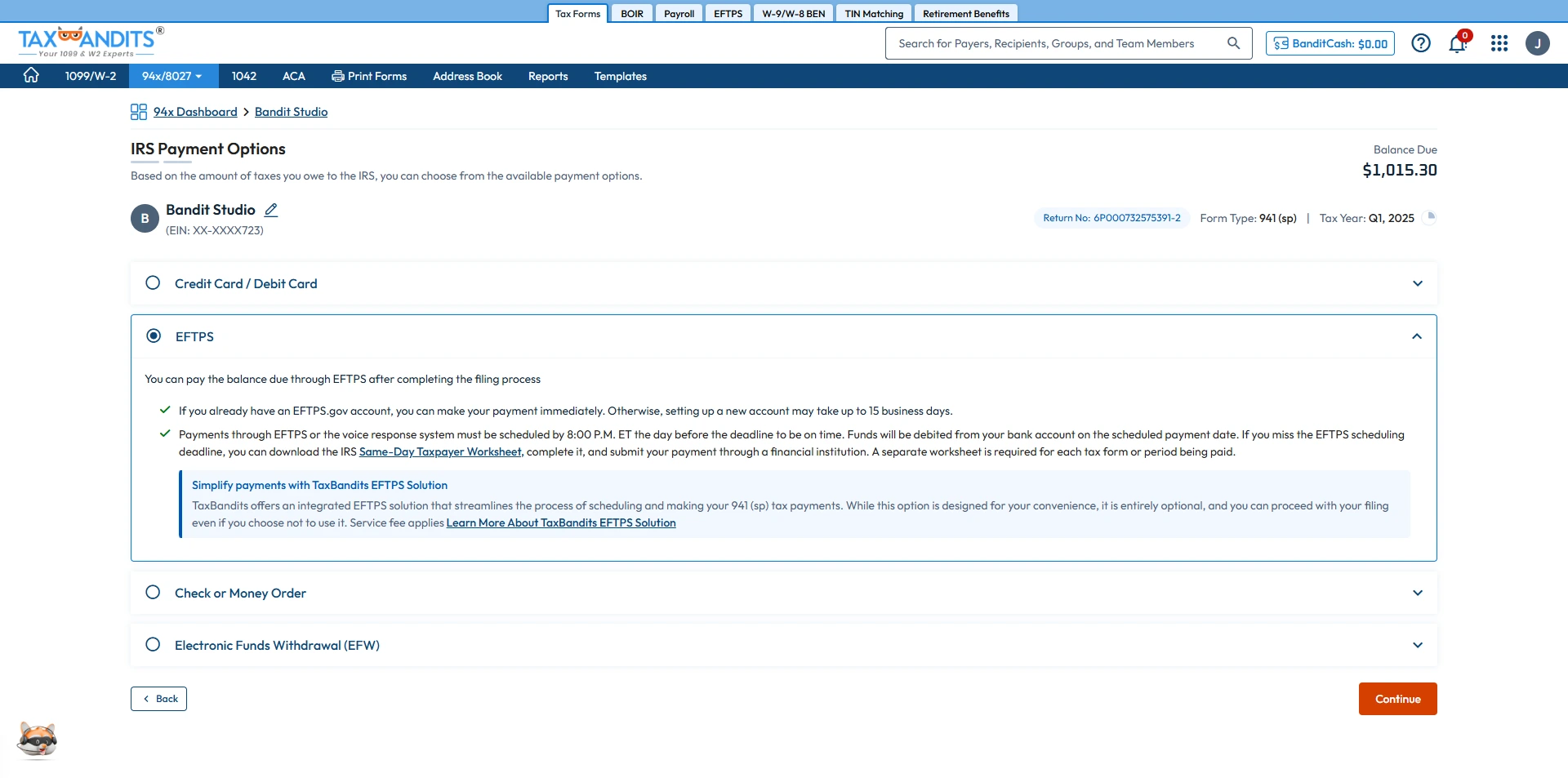
Task: Open the user profile avatar J
Action: 1538,43
